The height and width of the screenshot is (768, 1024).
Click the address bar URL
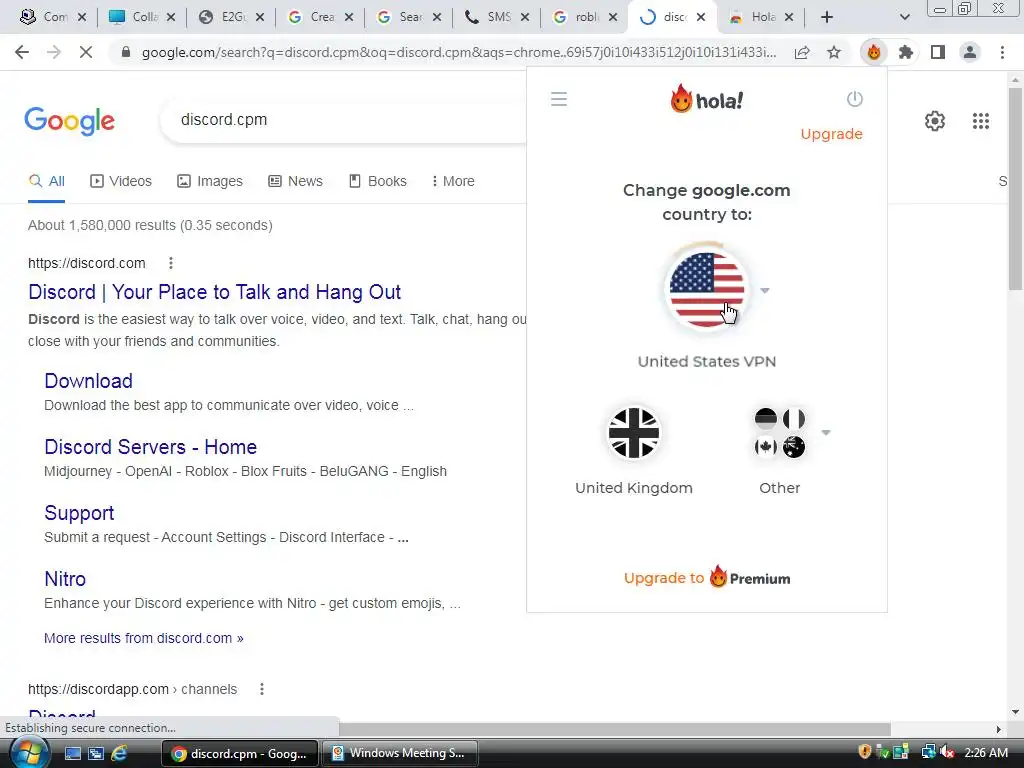(458, 52)
